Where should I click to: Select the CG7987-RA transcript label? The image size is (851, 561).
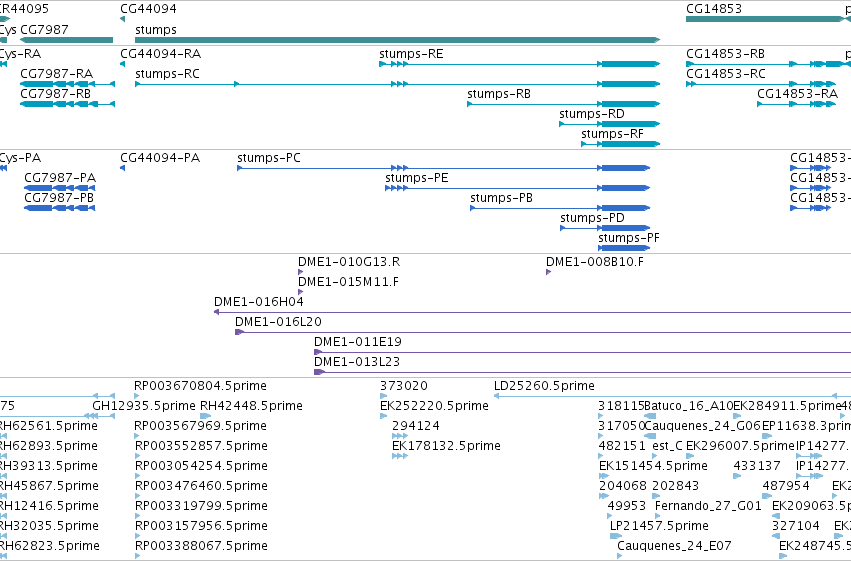tap(56, 74)
